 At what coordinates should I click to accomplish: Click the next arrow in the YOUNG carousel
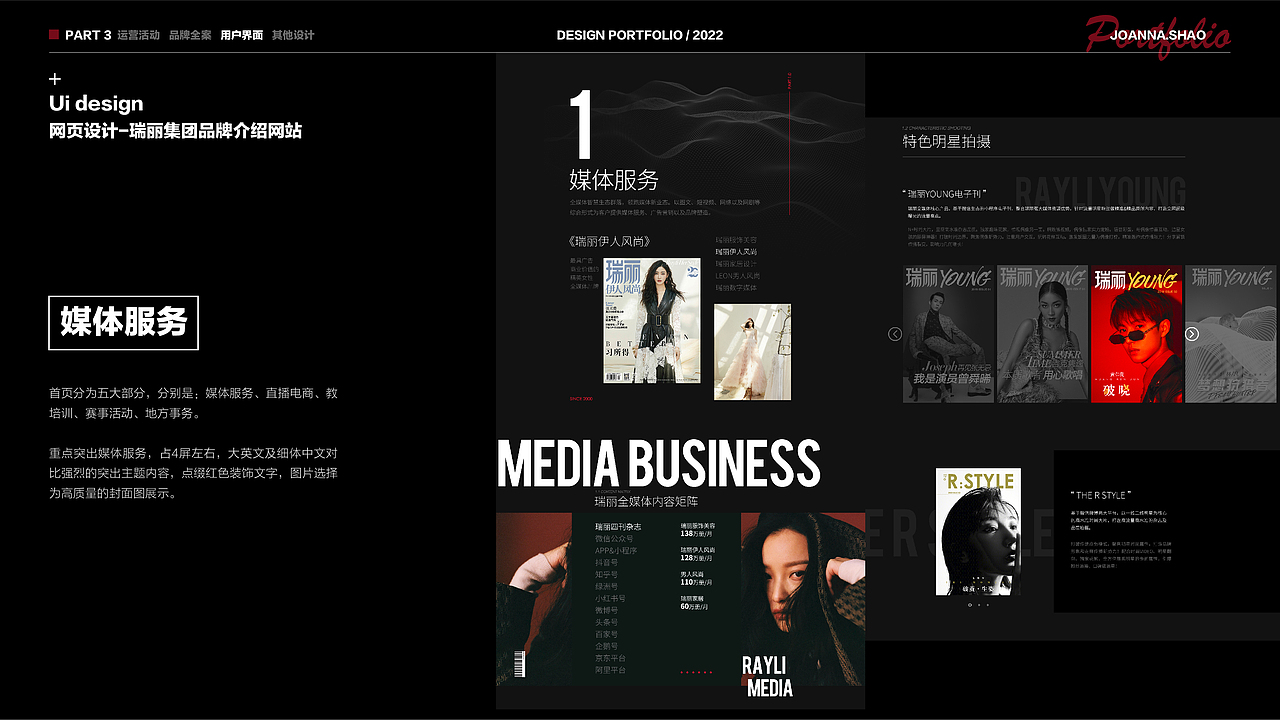click(x=1192, y=334)
